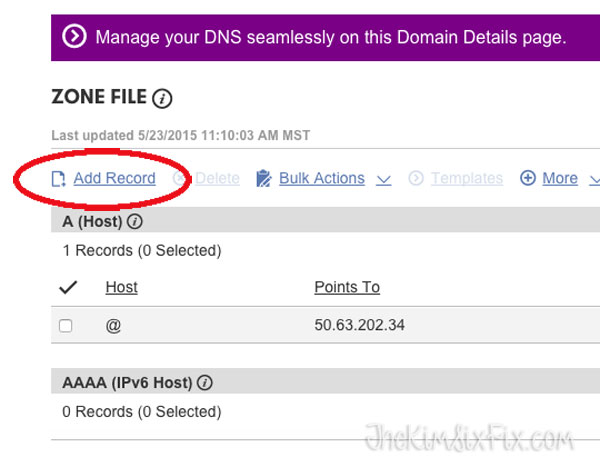Sort records by Host column header

121,288
